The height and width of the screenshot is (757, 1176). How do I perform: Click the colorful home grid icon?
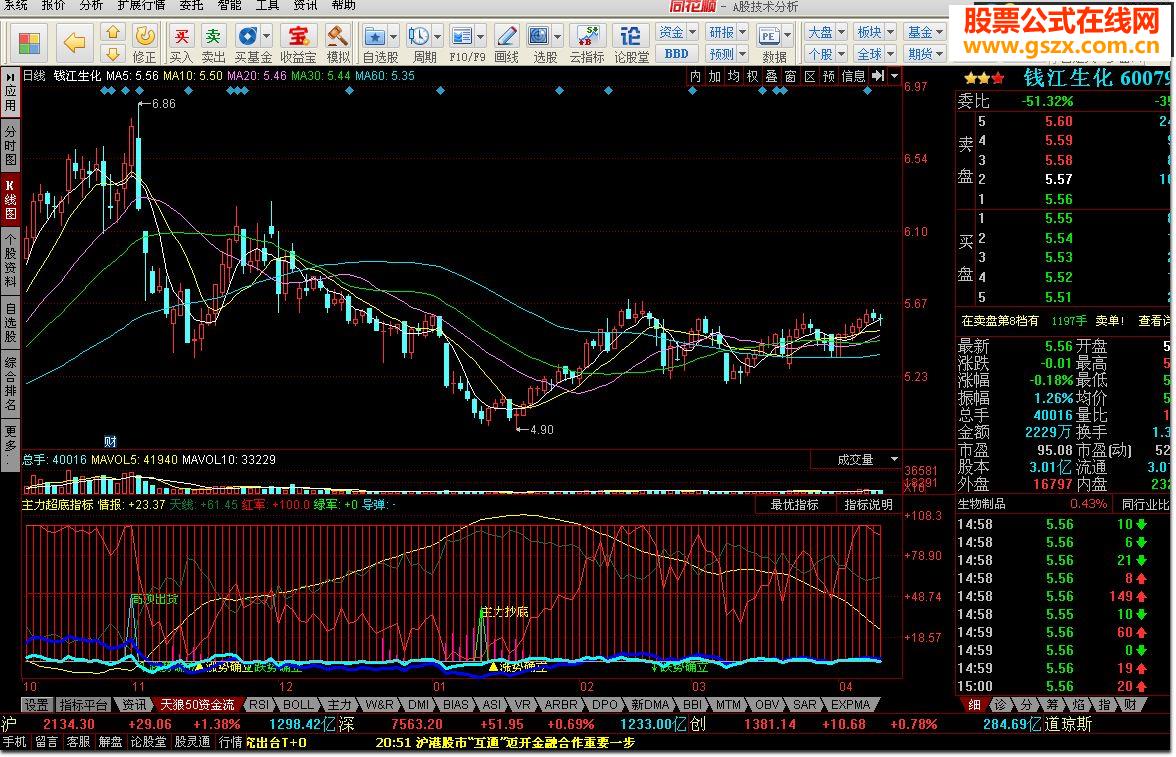[29, 43]
